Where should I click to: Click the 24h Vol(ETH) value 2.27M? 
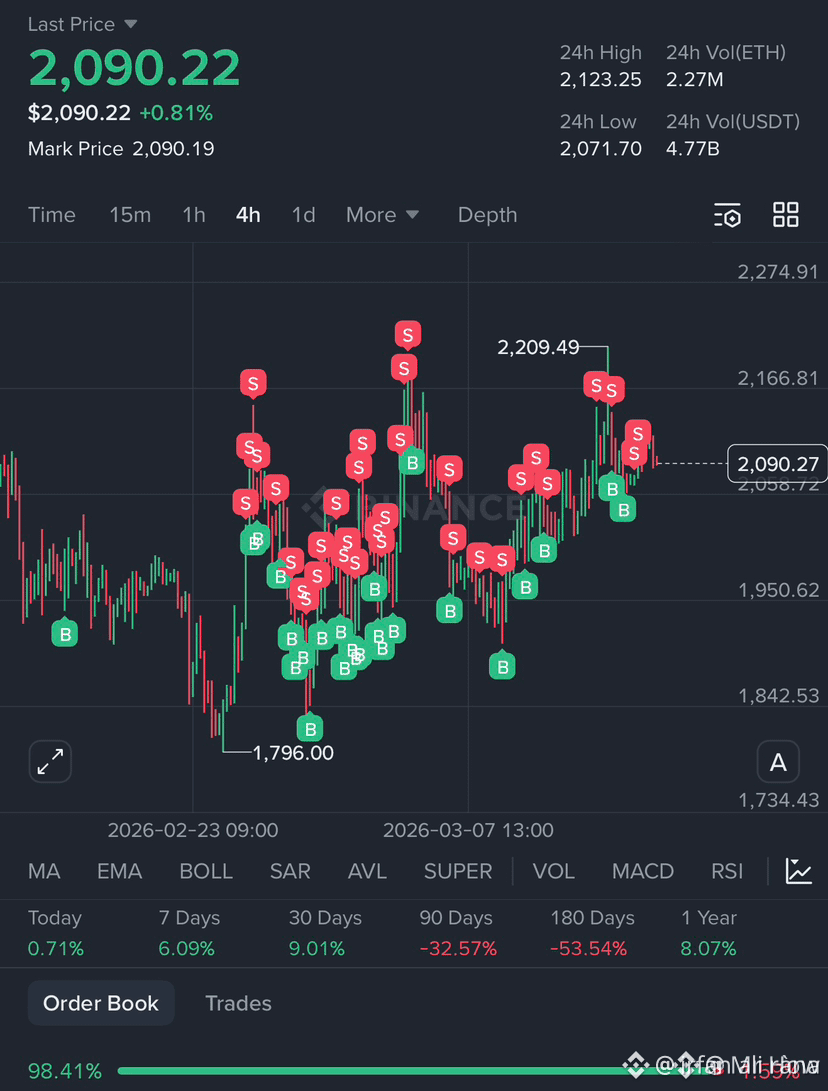click(694, 79)
